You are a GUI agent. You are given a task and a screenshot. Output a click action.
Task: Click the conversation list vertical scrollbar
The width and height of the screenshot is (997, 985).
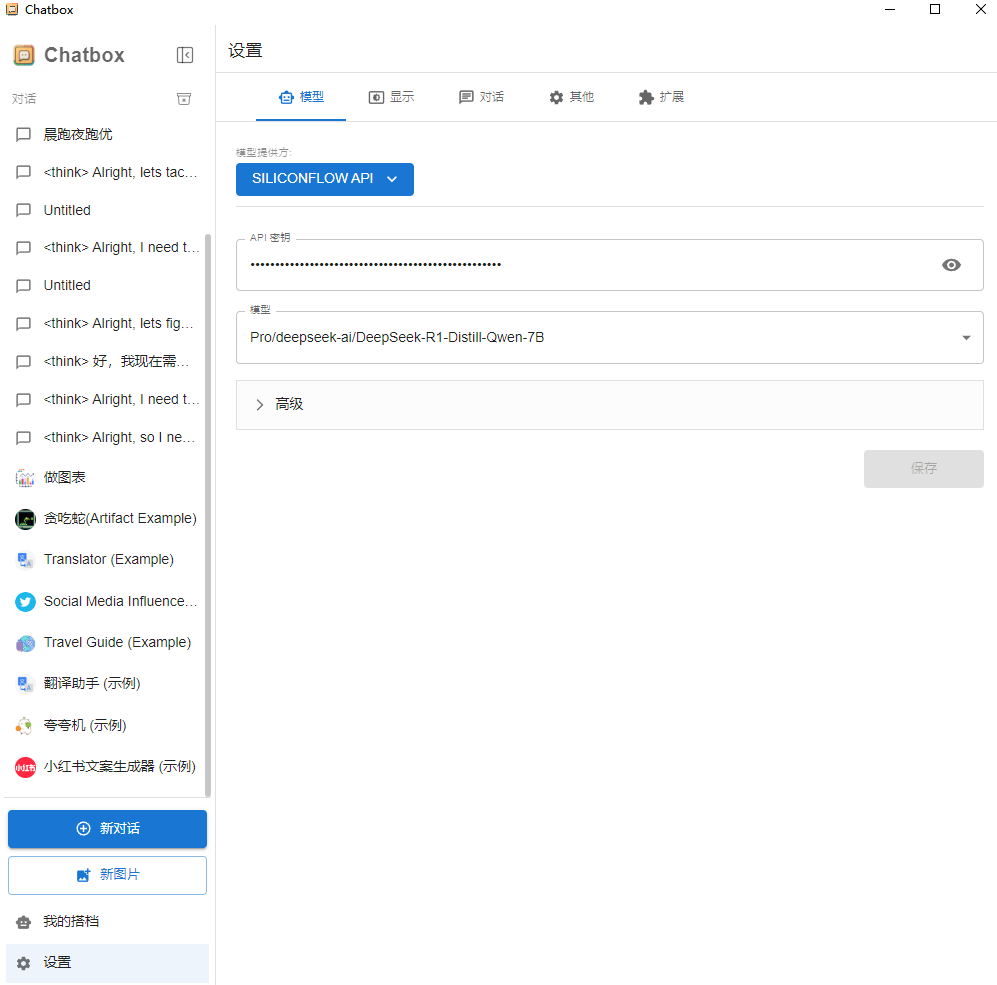click(207, 515)
